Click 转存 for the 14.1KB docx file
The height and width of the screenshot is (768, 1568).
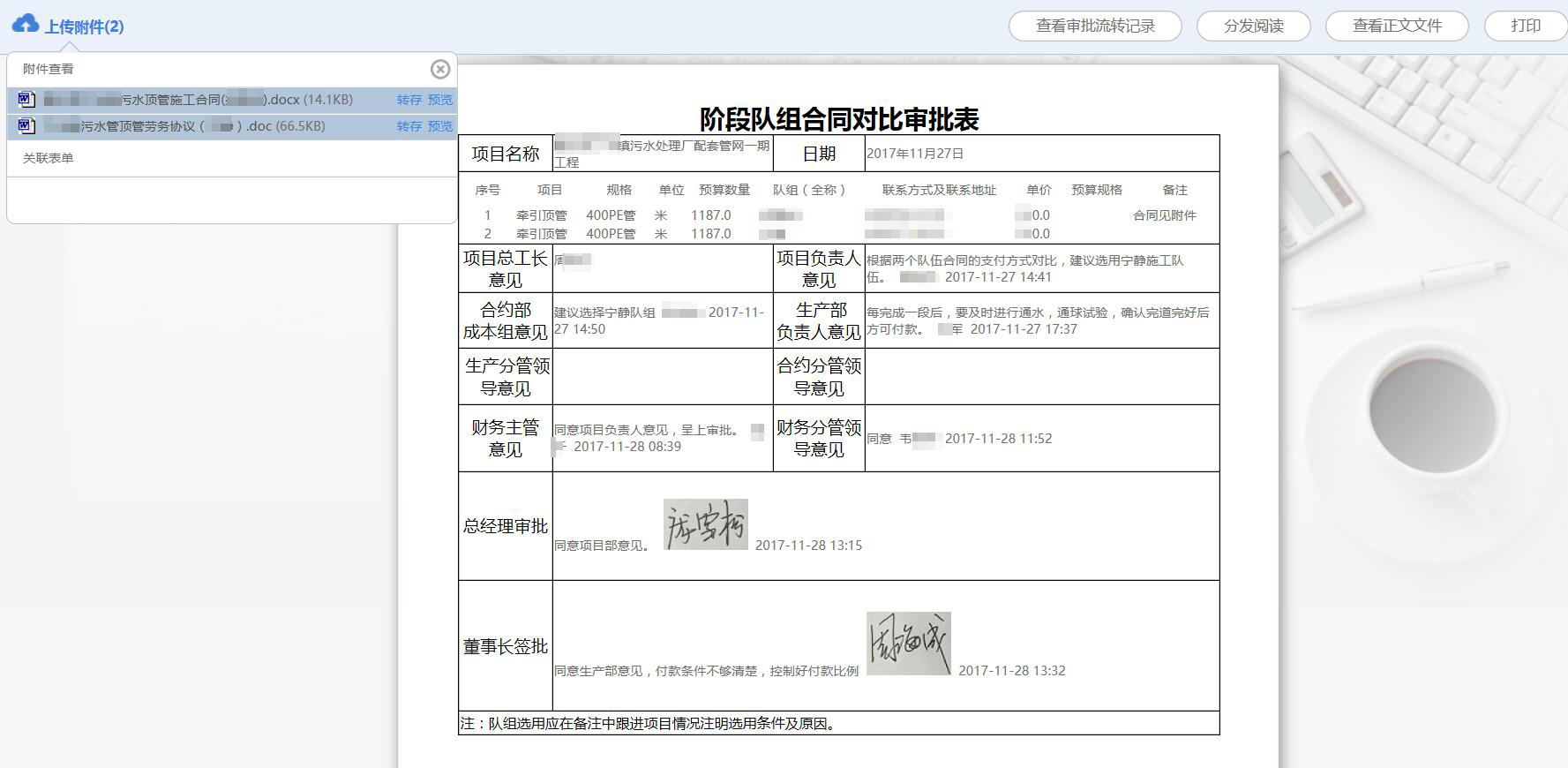pos(409,100)
